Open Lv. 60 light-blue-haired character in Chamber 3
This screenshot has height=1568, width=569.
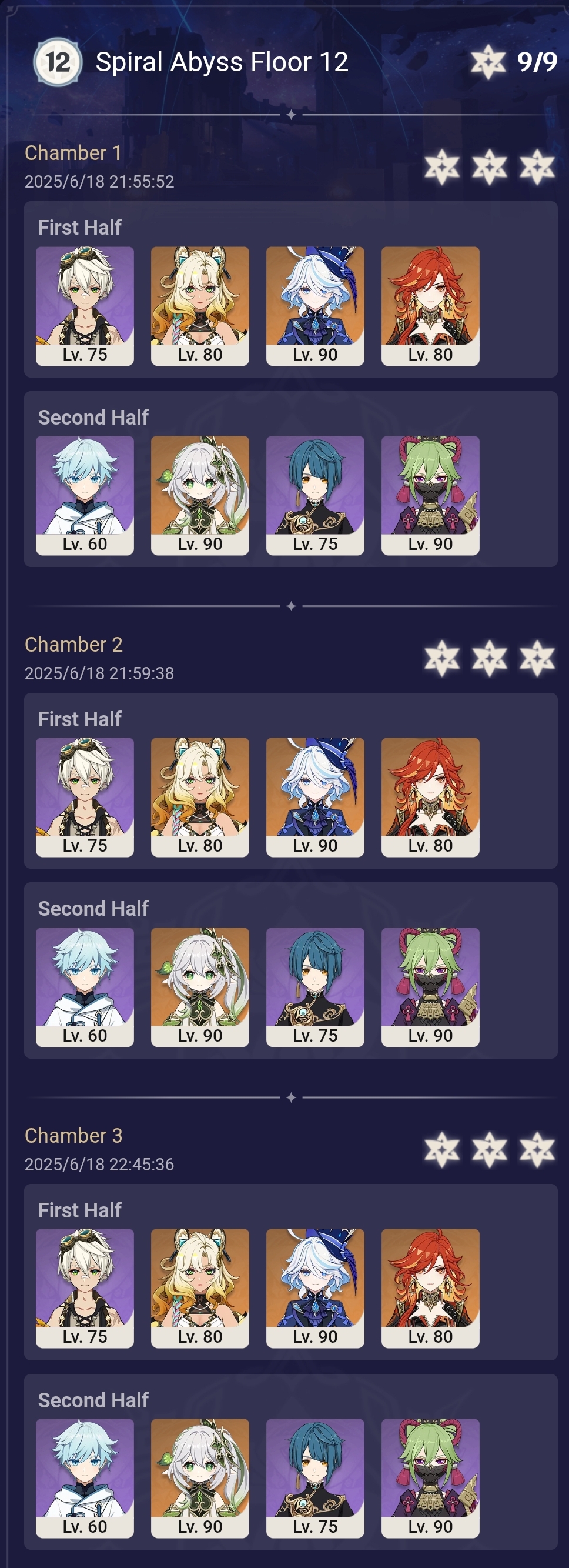pos(85,1479)
